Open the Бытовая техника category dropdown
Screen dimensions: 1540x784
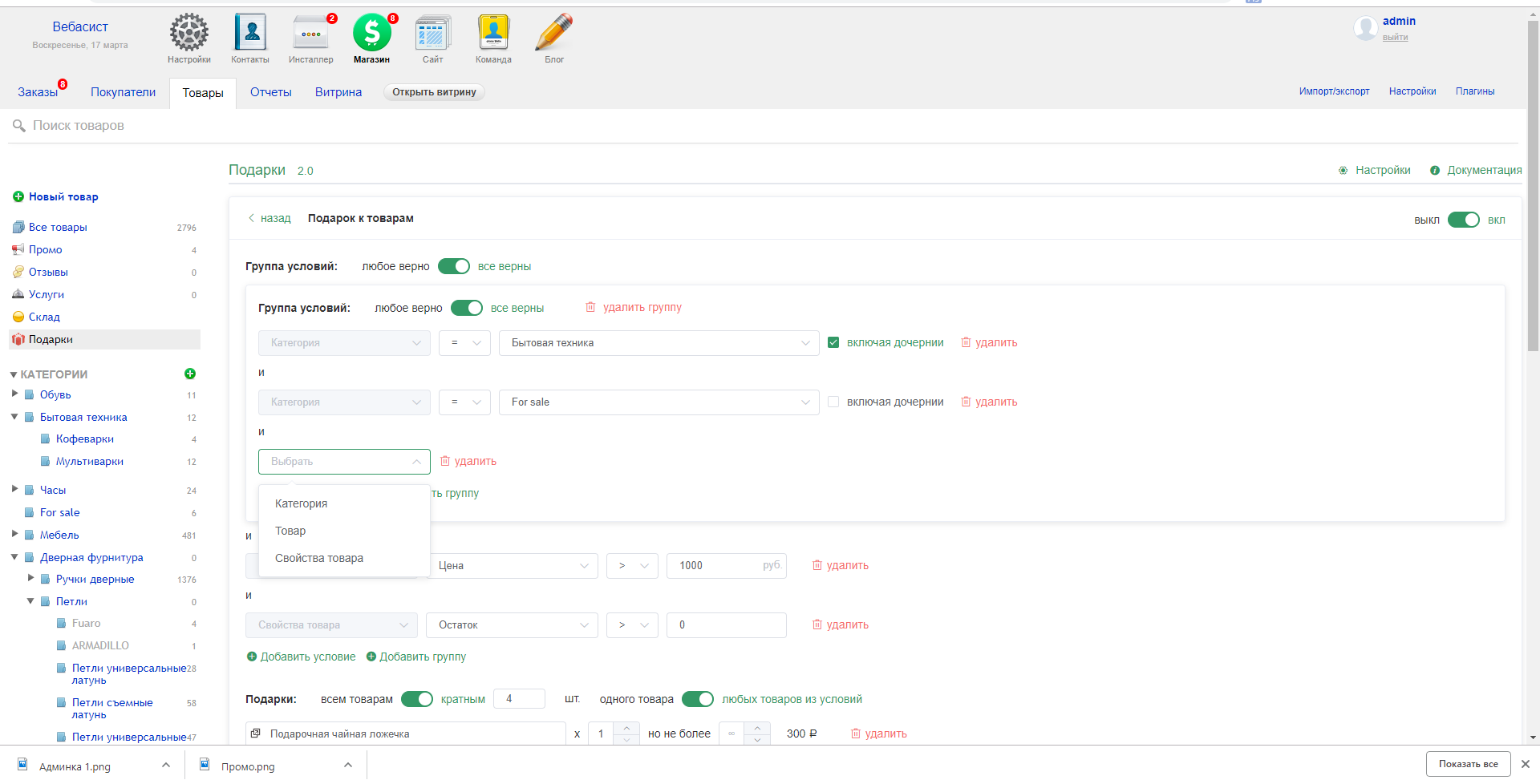(659, 343)
